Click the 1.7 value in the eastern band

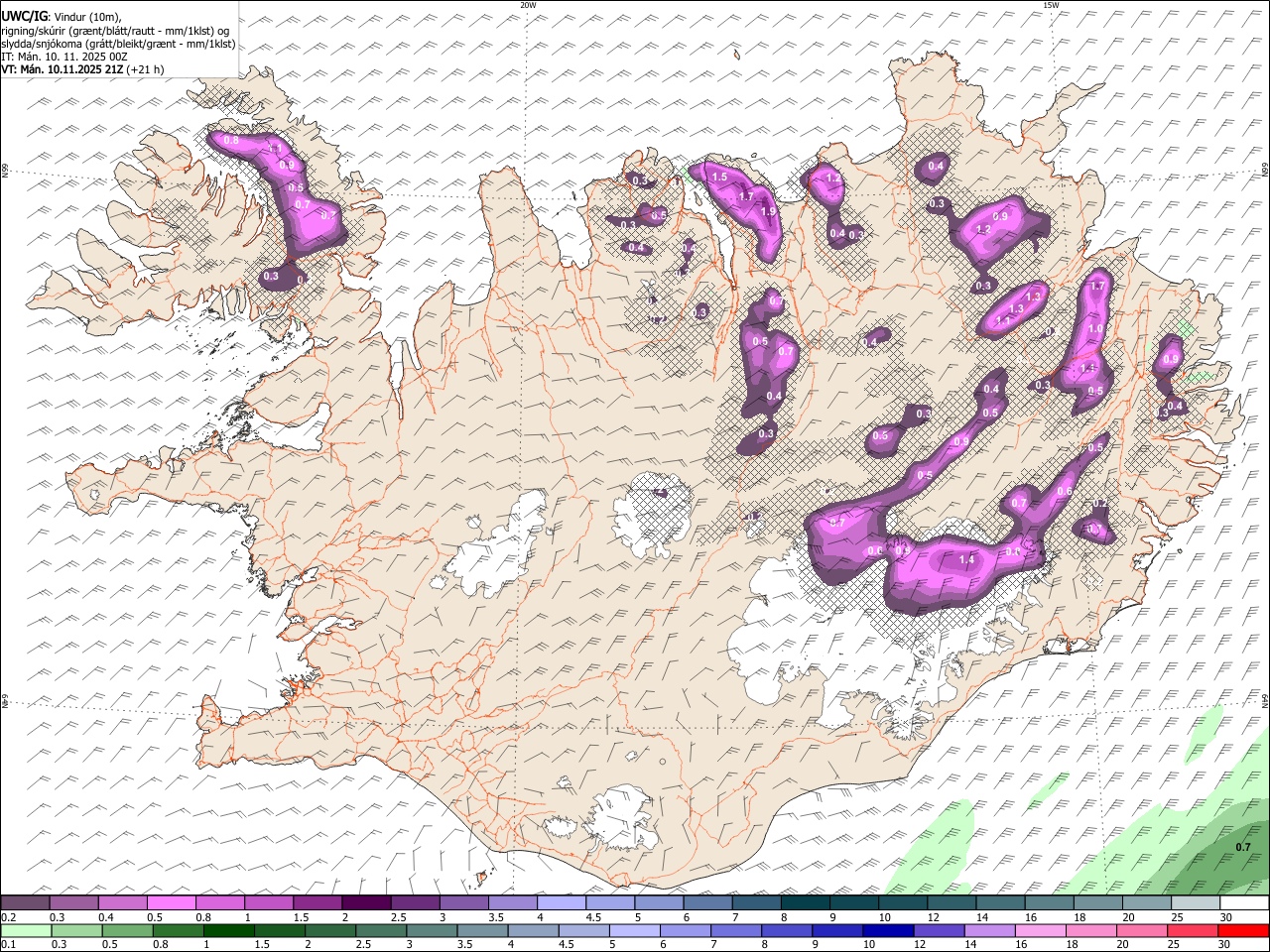(x=1097, y=286)
